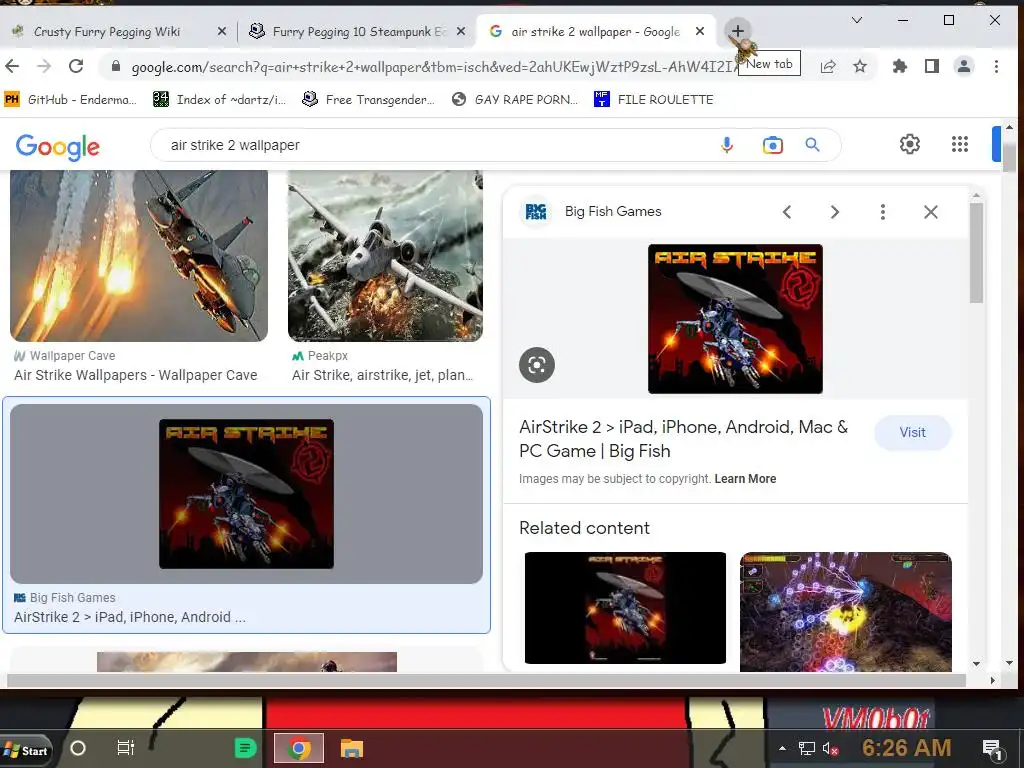Click the taskbar clock showing 6:26 AM
The image size is (1024, 768).
click(906, 748)
